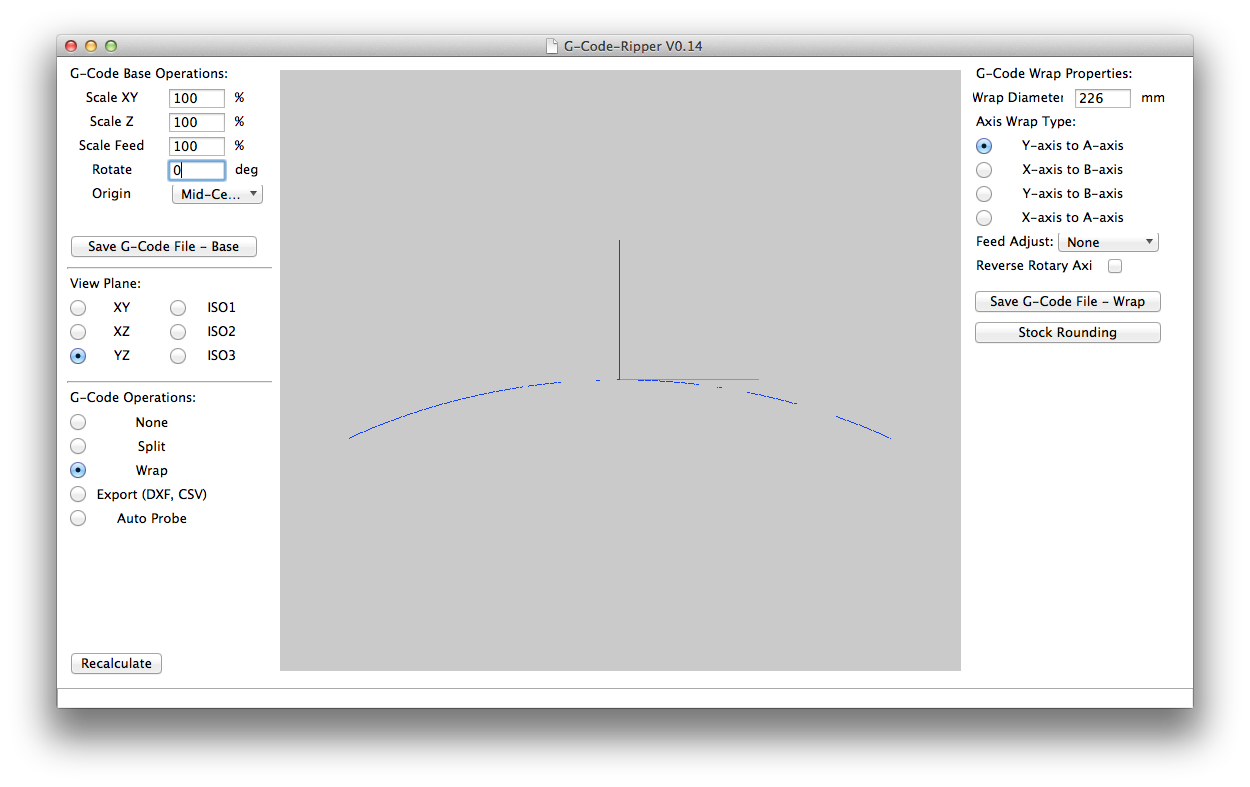This screenshot has width=1250, height=787.
Task: Click the window title G-Code-Ripper V0.14
Action: [x=633, y=46]
